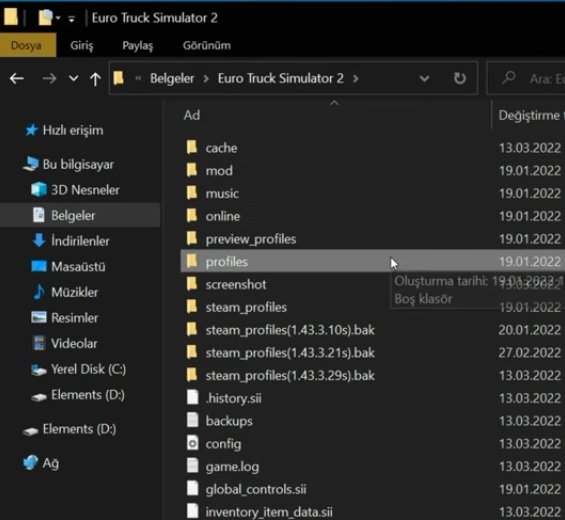Viewport: 565px width, 520px height.
Task: Select Ağ in the navigation pane
Action: [50, 463]
